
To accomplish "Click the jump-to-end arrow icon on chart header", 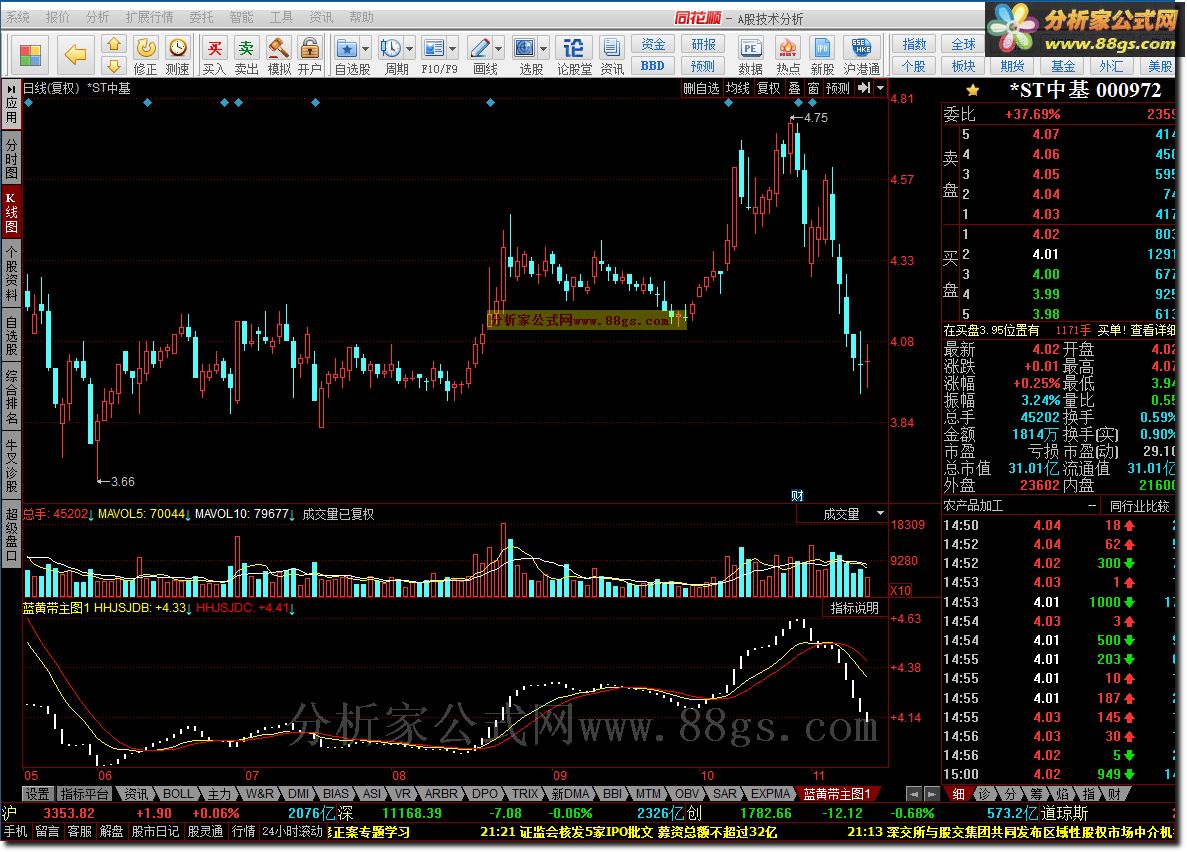I will [x=864, y=88].
